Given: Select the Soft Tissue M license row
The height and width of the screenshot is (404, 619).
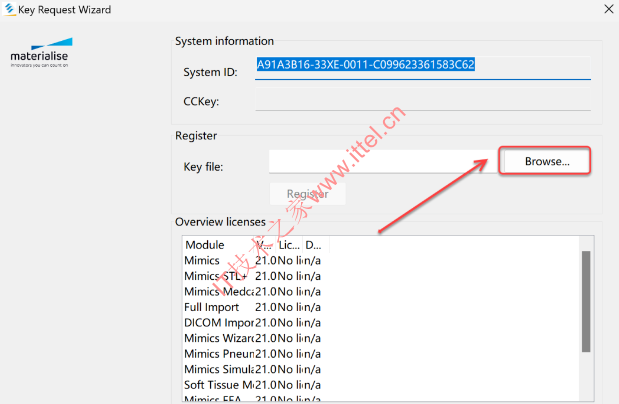Looking at the screenshot, I should click(x=253, y=385).
